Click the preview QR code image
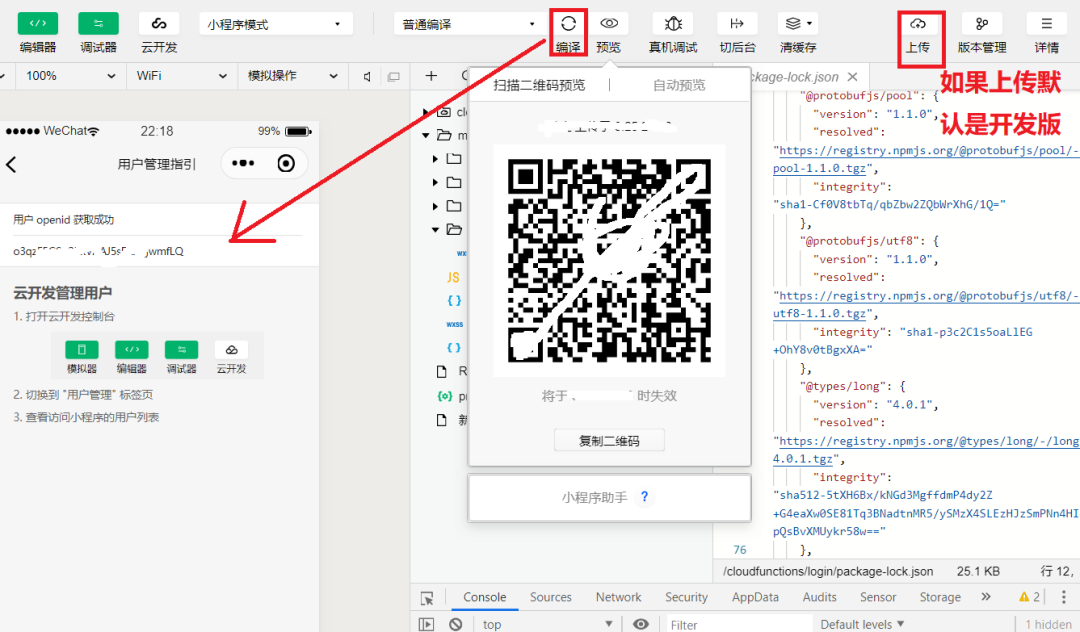Viewport: 1080px width, 632px height. pyautogui.click(x=610, y=260)
